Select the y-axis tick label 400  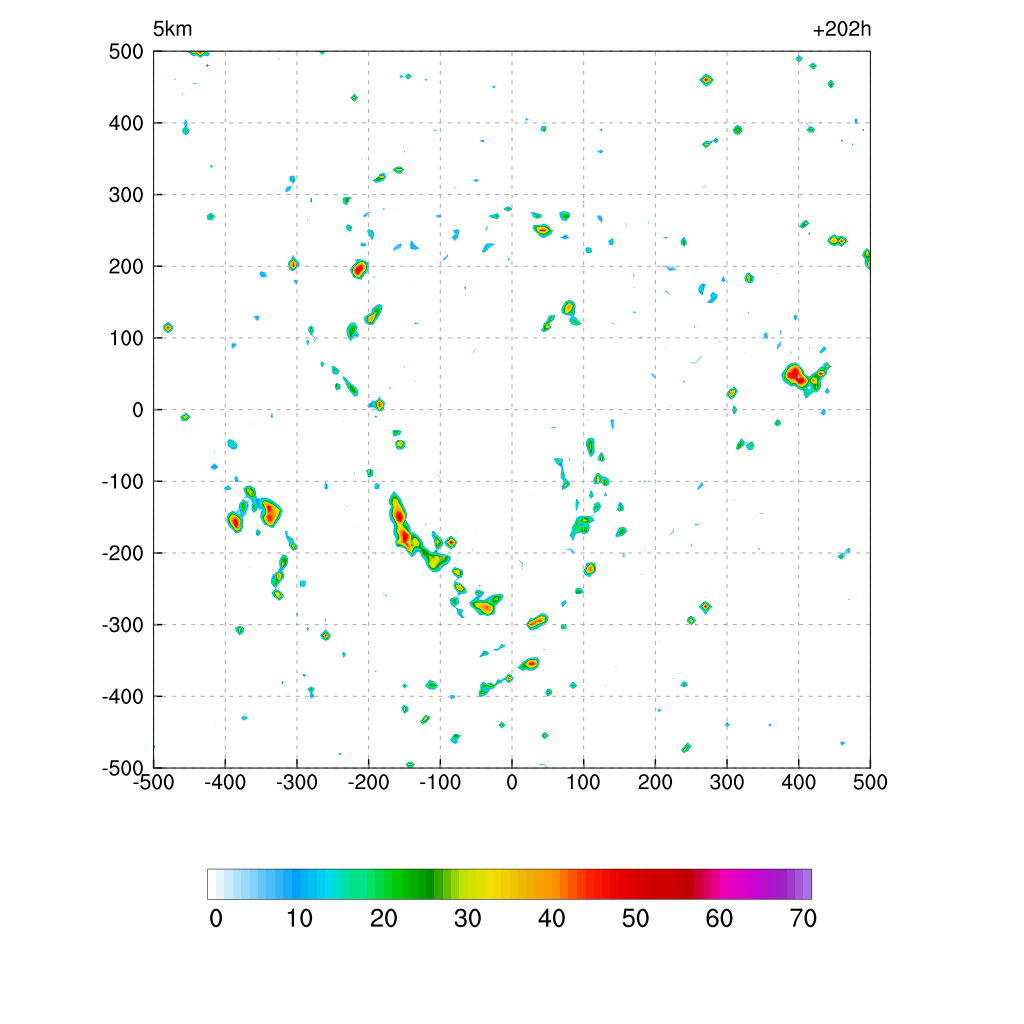(x=126, y=123)
